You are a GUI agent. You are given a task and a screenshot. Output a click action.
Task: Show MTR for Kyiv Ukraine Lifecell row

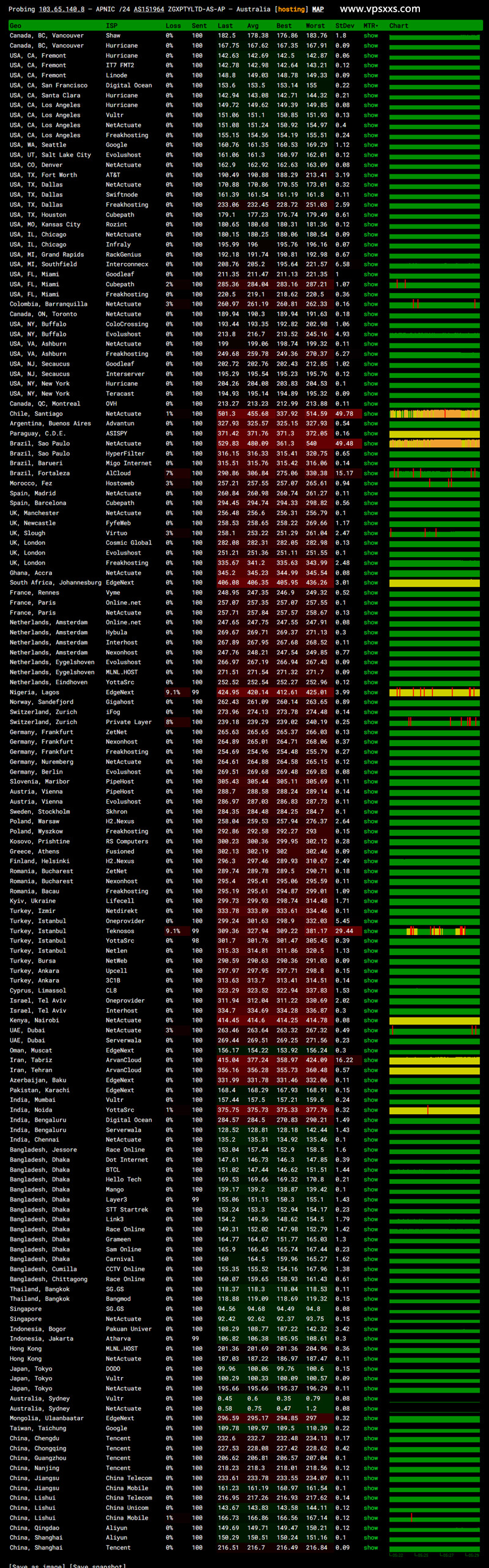tap(370, 901)
